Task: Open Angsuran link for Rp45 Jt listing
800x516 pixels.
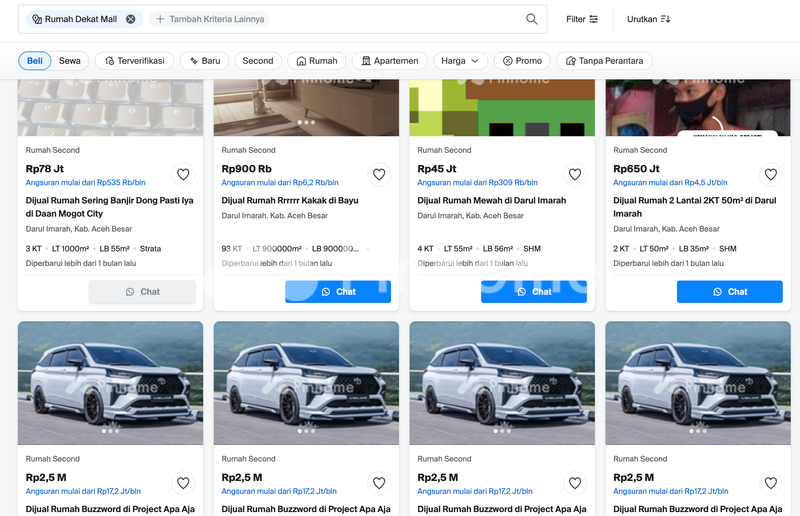Action: (477, 183)
